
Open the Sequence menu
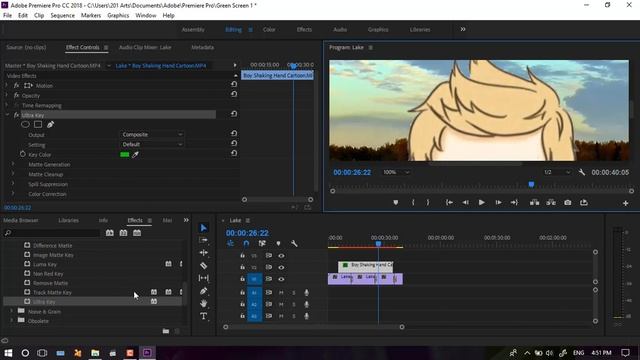[62, 16]
